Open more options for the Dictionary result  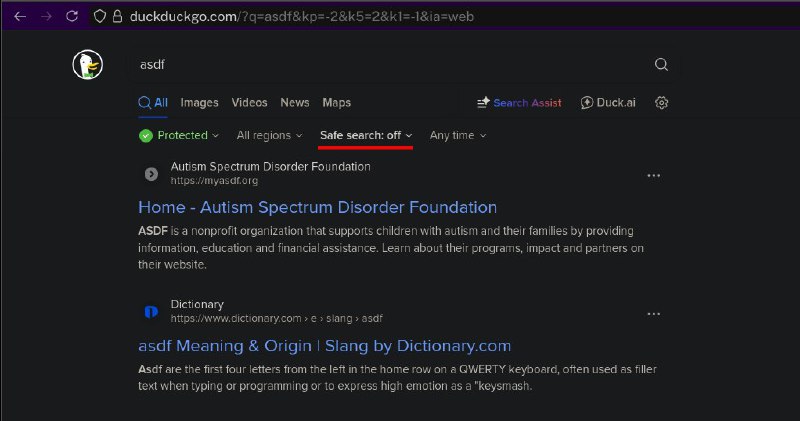click(654, 314)
